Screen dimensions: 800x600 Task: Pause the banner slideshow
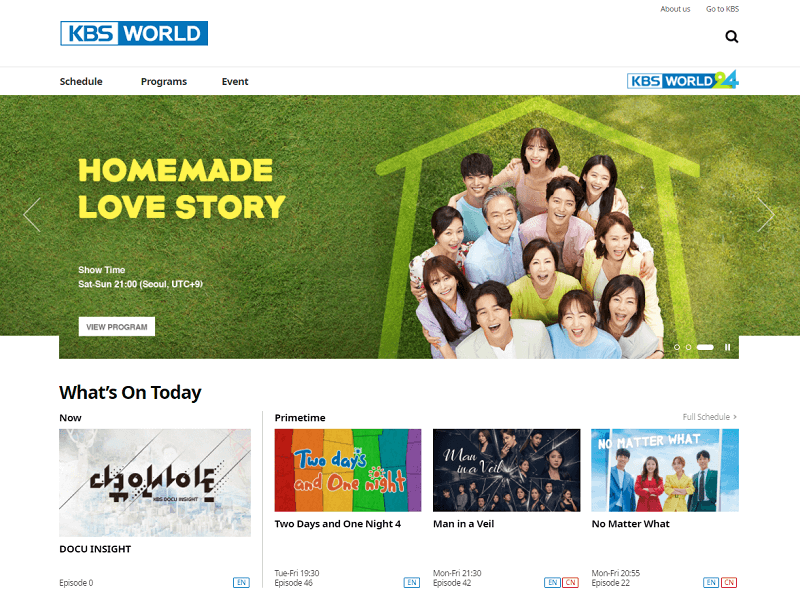click(x=728, y=347)
